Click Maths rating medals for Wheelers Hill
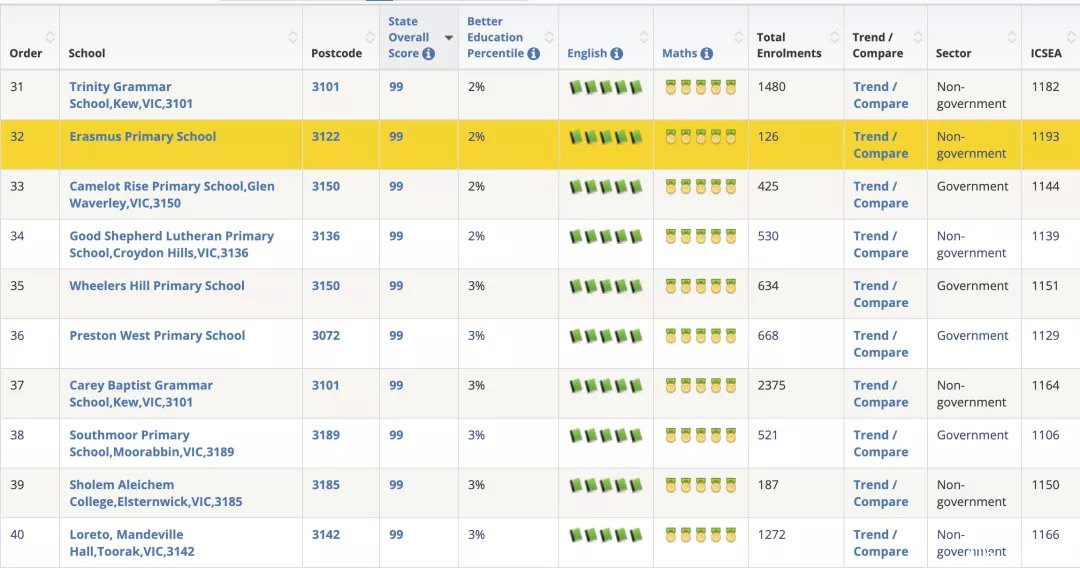Screen dimensions: 1080x568 tap(700, 286)
